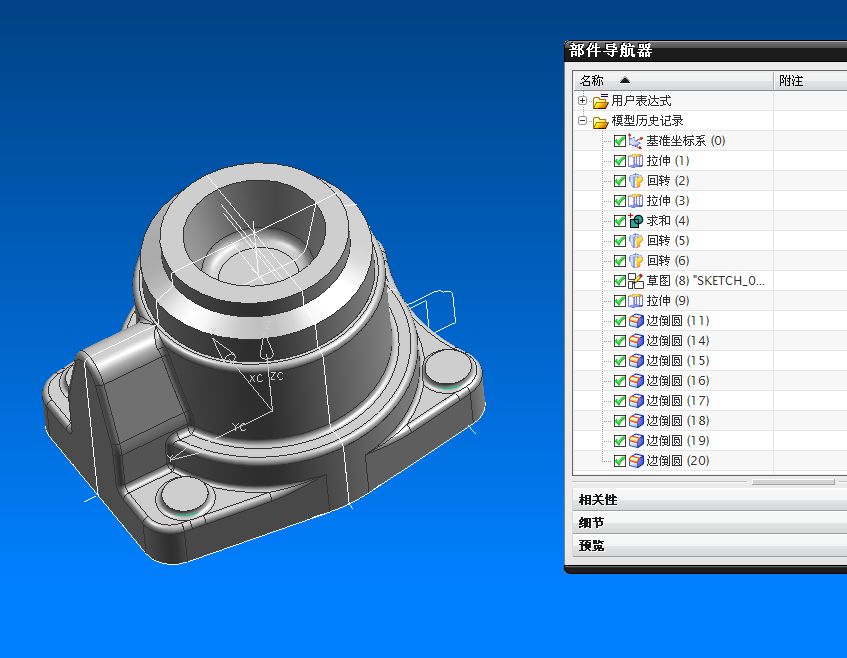The image size is (847, 658).
Task: Click the 回转 (2) revolve icon
Action: pyautogui.click(x=635, y=181)
